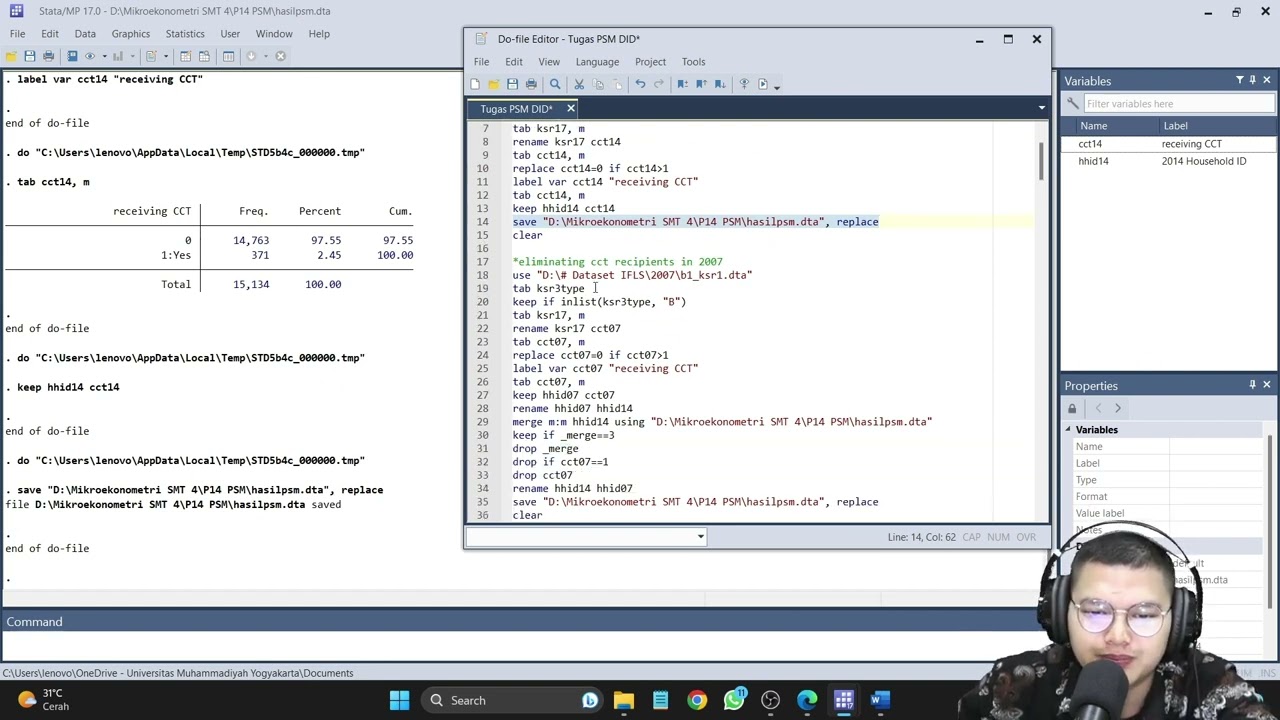Image resolution: width=1280 pixels, height=720 pixels.
Task: Select cct14 in the Variables list
Action: coord(1090,144)
